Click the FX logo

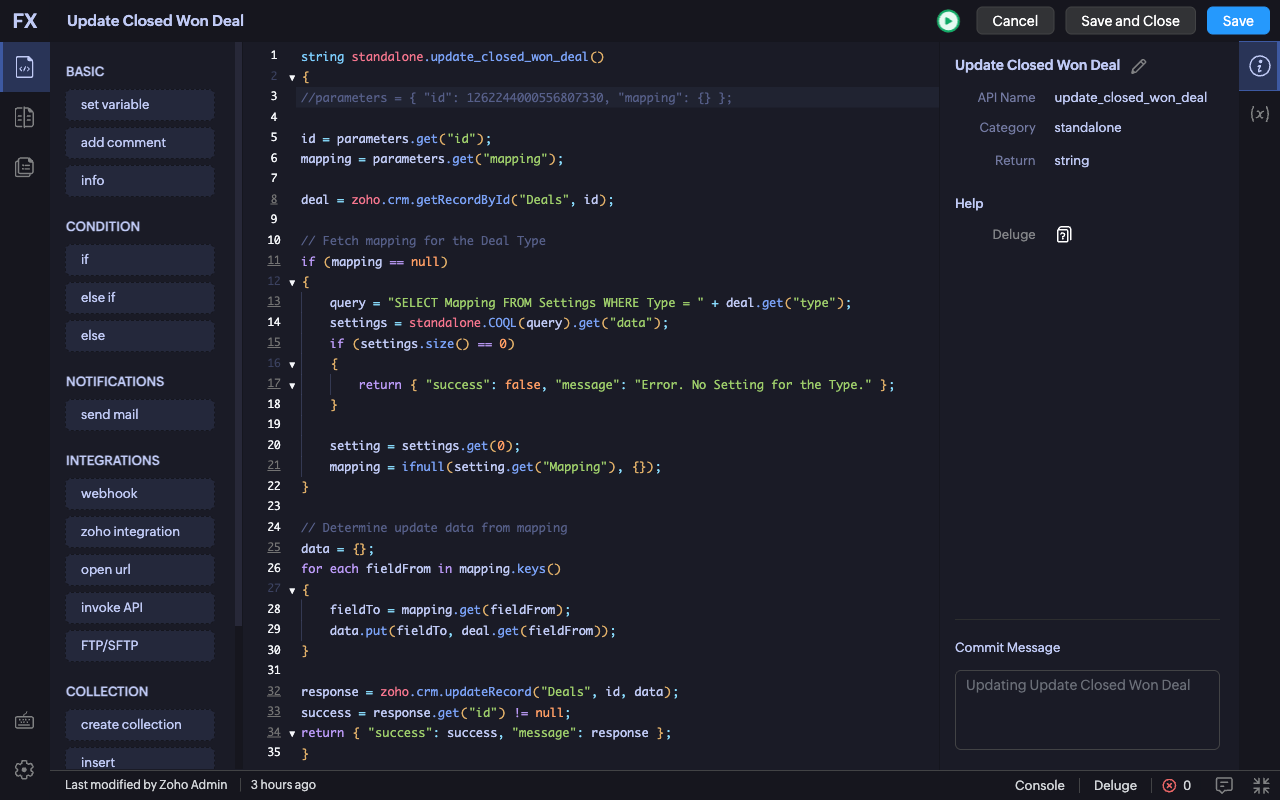click(25, 20)
